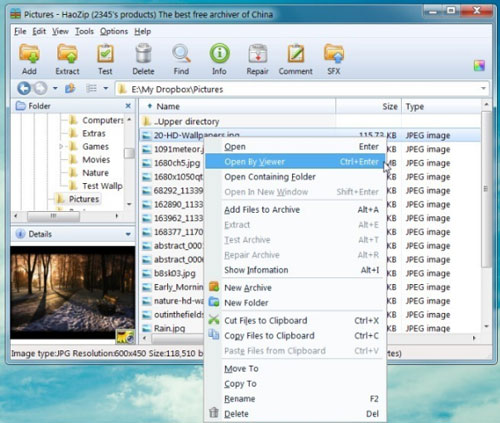Choose Add Files to Archive
Screen dimensions: 500x423
pyautogui.click(x=295, y=210)
